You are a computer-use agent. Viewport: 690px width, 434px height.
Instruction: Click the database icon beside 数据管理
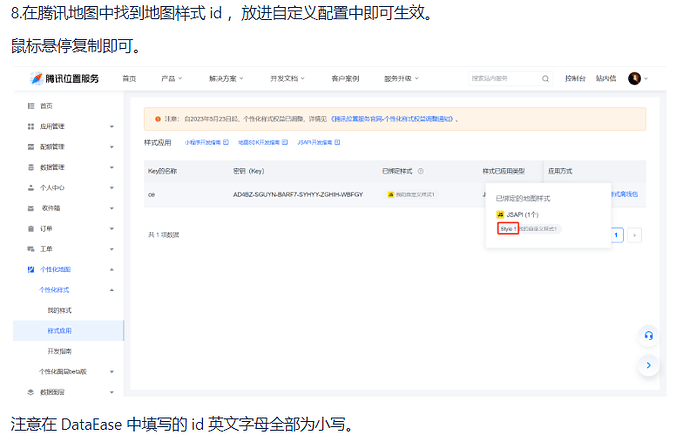pos(31,167)
